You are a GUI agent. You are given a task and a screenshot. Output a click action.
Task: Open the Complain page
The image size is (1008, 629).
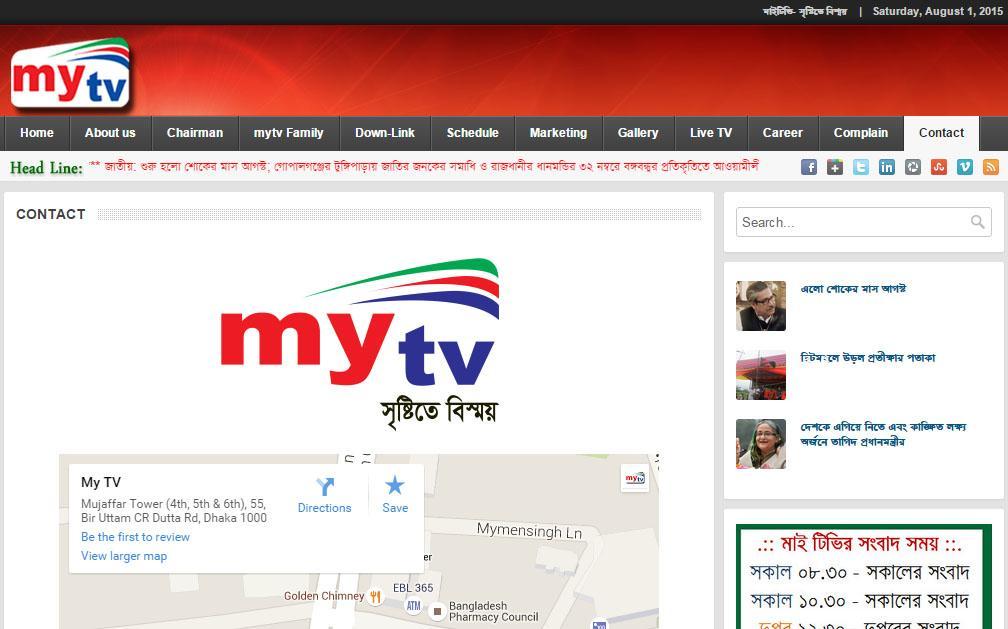coord(860,132)
